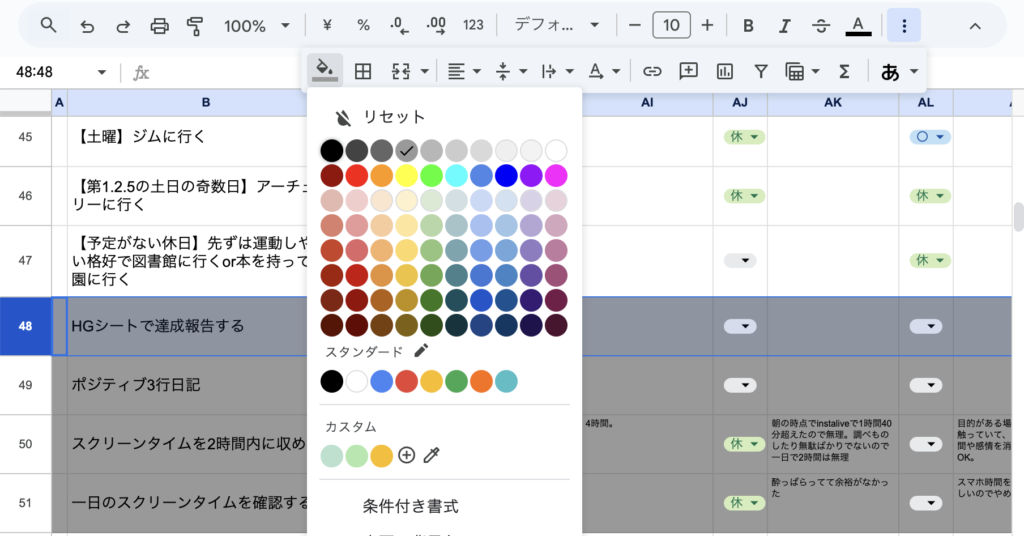Expand the font family dropdown
1024x536 pixels.
(x=557, y=25)
